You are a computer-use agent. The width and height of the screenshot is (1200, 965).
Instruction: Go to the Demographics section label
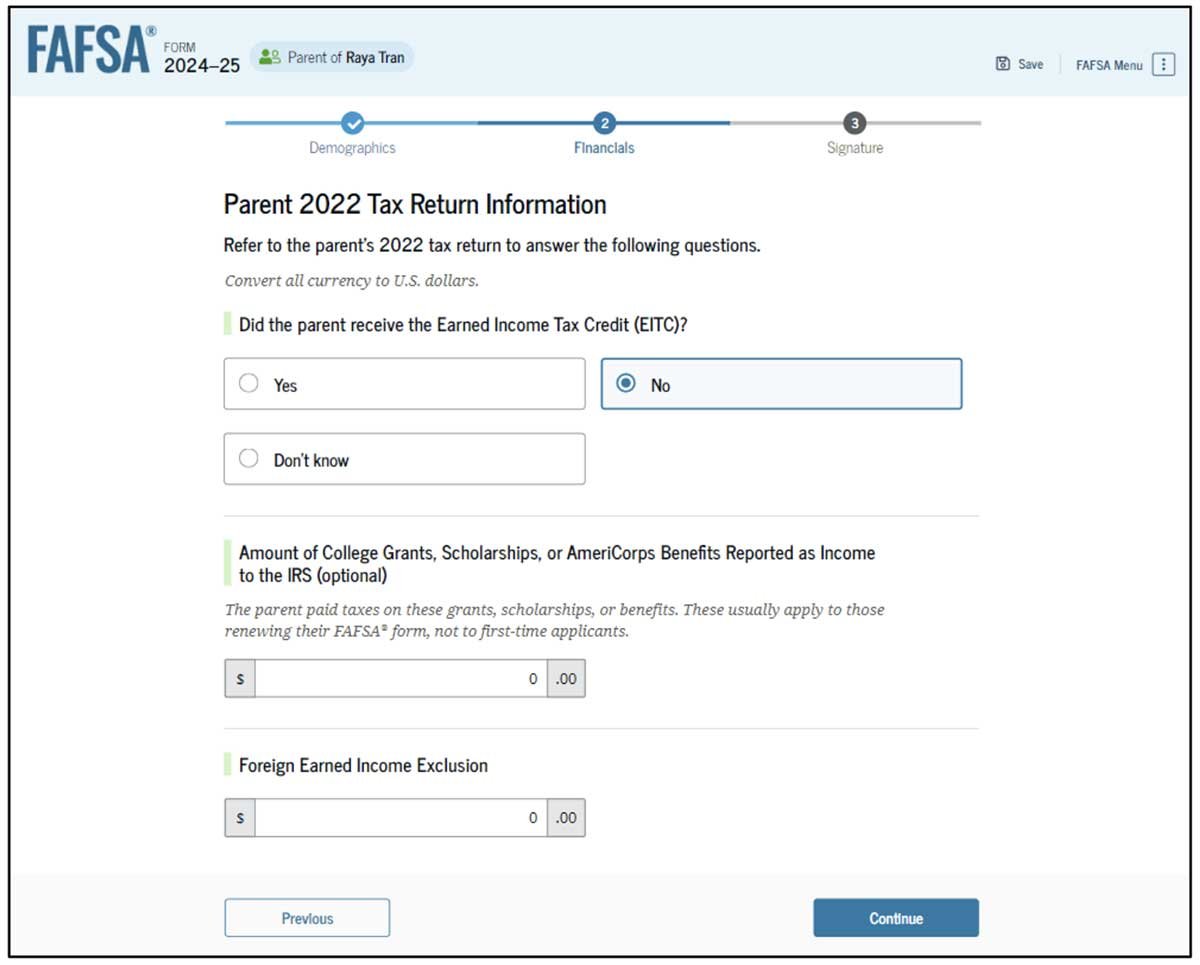352,148
